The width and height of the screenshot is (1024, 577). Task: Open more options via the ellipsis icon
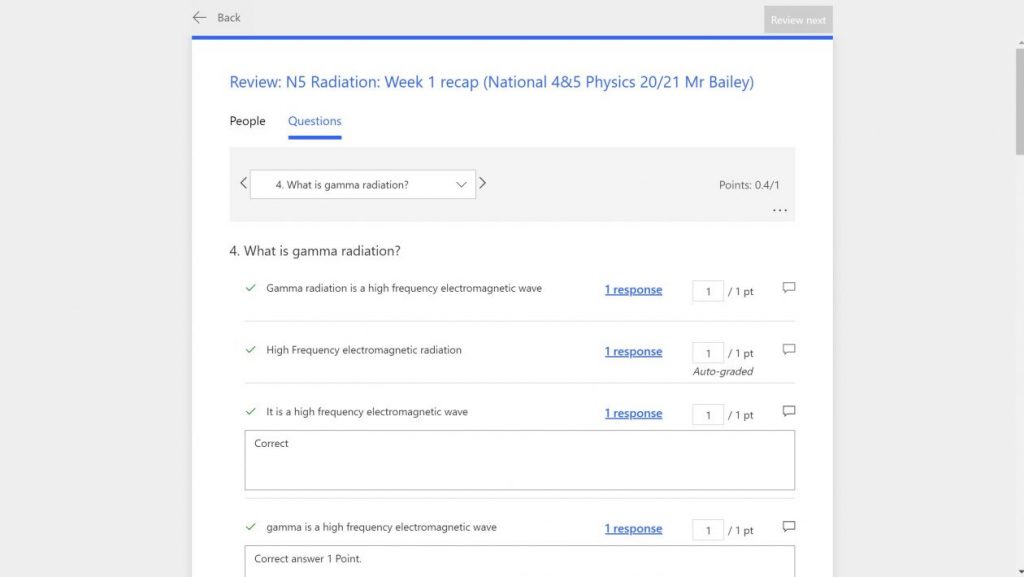tap(779, 210)
